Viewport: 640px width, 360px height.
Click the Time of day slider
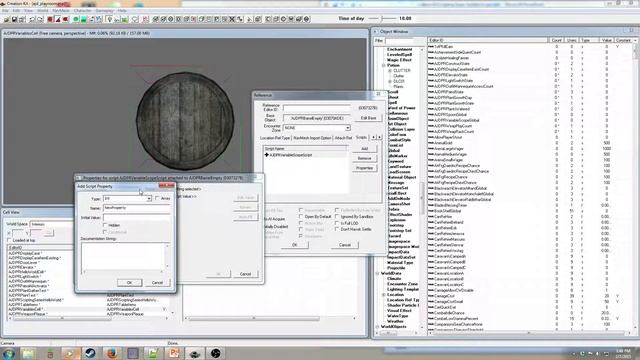tap(382, 18)
